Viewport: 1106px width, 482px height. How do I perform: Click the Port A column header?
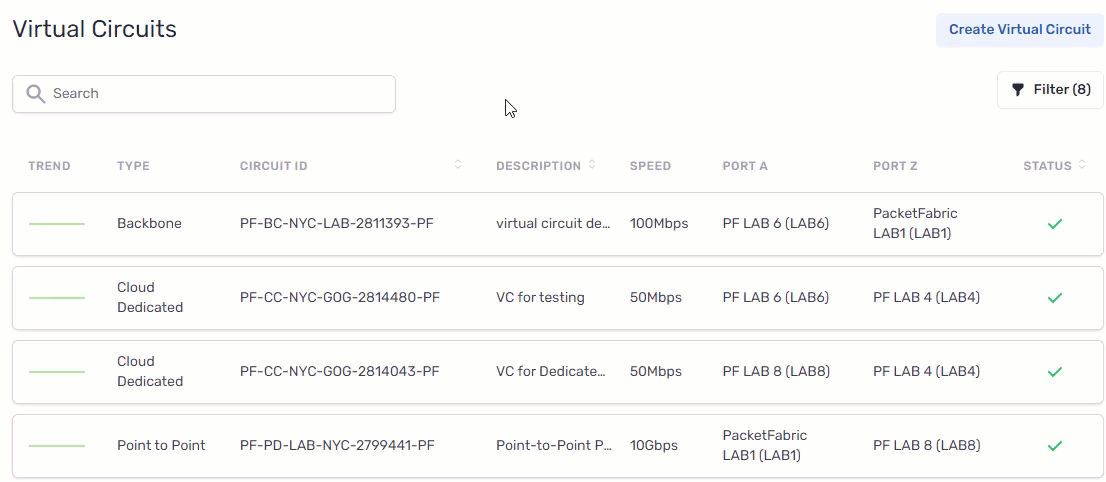click(x=745, y=166)
